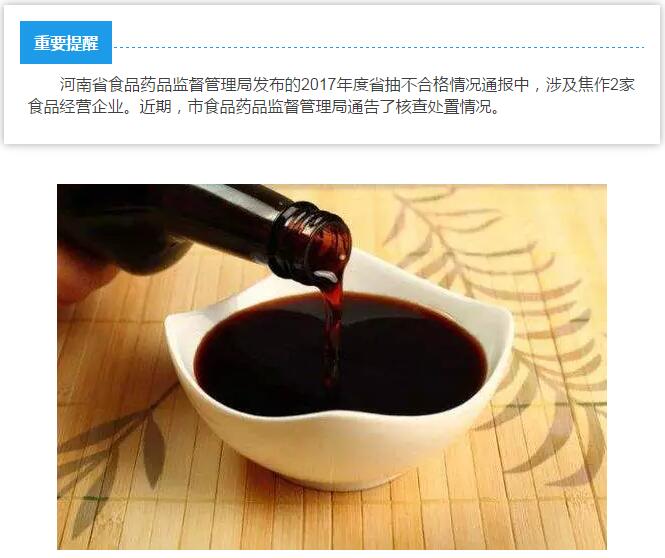665x558 pixels.
Task: Click the phrase 涉及焦作2家
Action: pos(590,85)
